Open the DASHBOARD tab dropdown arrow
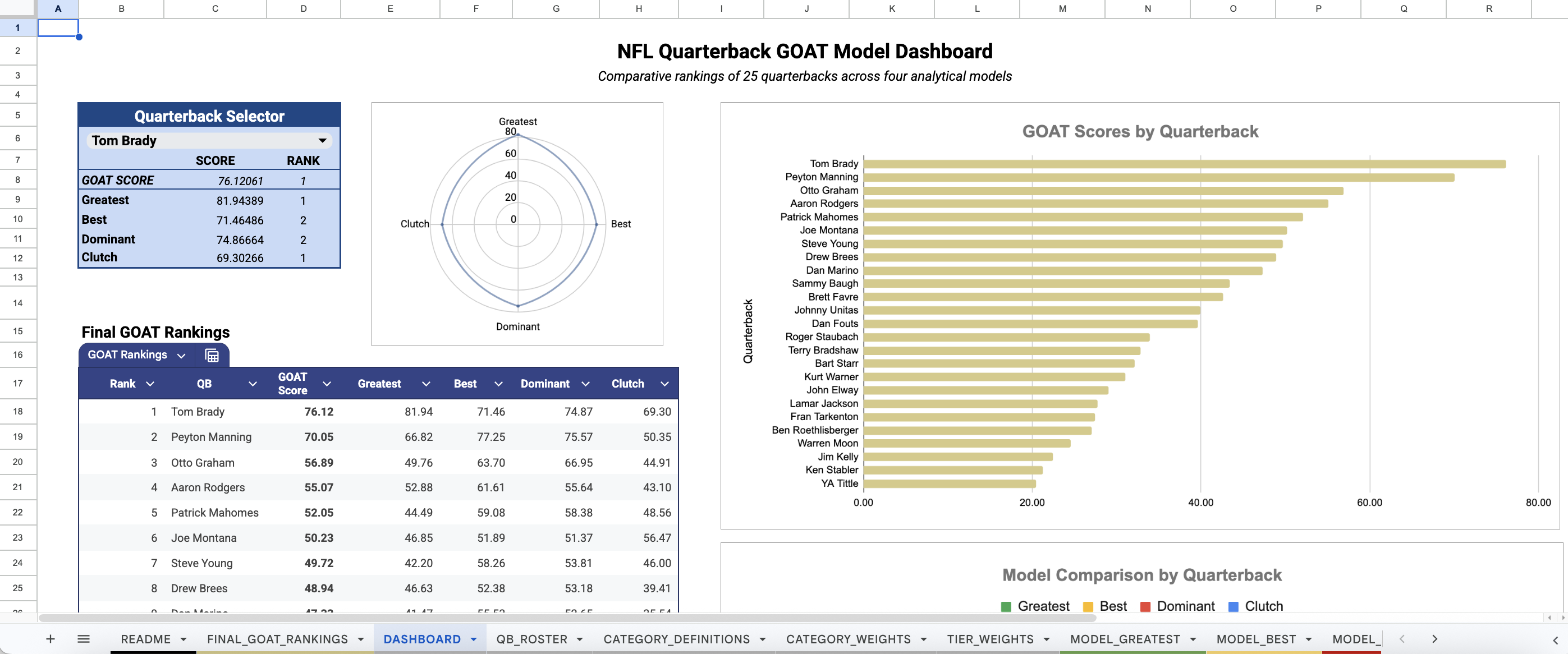Viewport: 1568px width, 654px height. [x=474, y=639]
